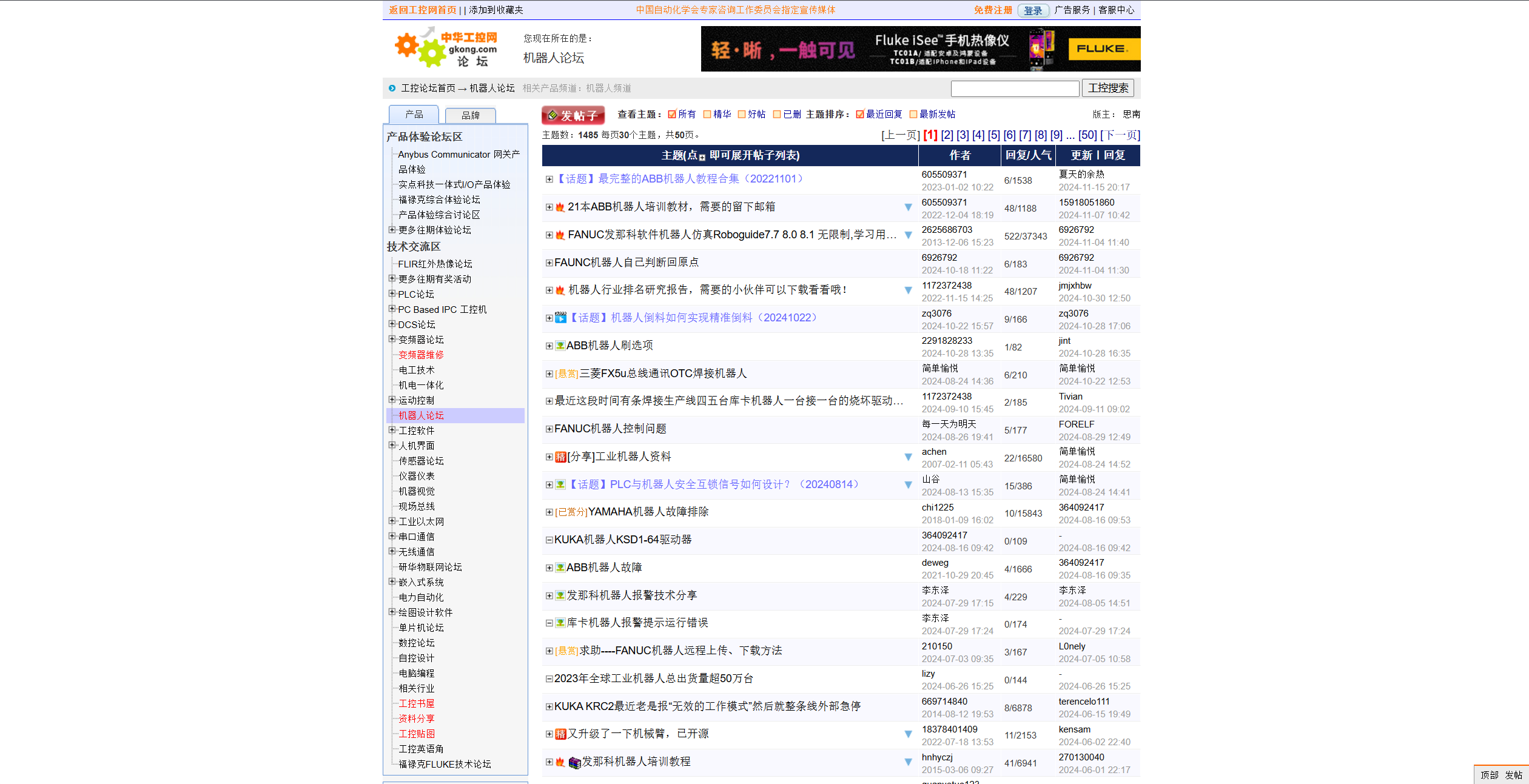Click blue circle icon beside 工控论坛首页 breadcrumb
1529x784 pixels.
392,88
